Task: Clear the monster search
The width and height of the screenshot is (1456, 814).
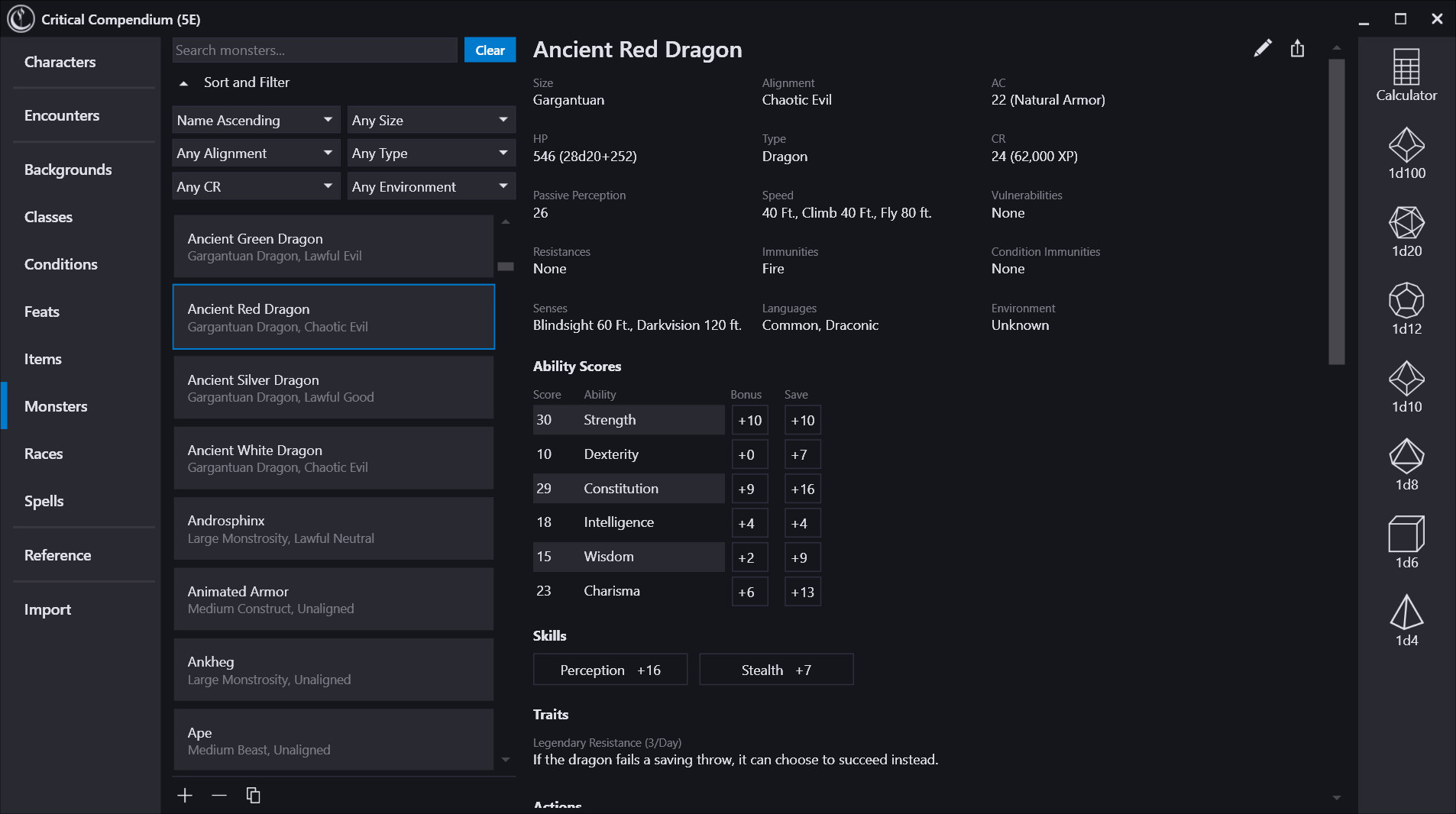Action: click(x=490, y=50)
